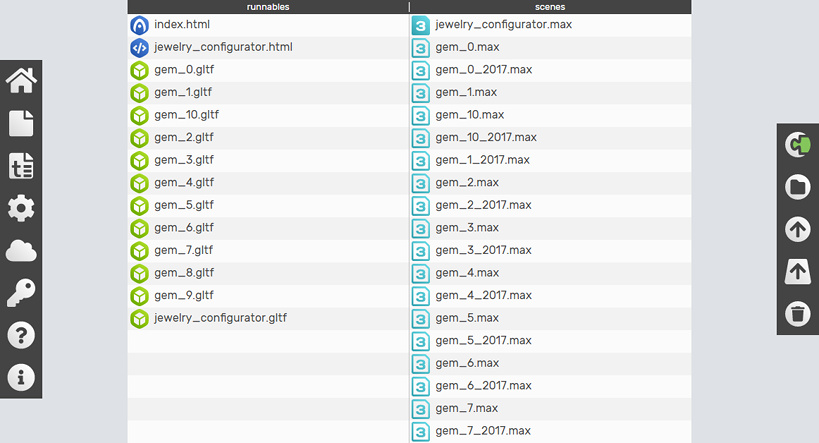Open settings gear in left sidebar
The height and width of the screenshot is (443, 819).
(21, 208)
